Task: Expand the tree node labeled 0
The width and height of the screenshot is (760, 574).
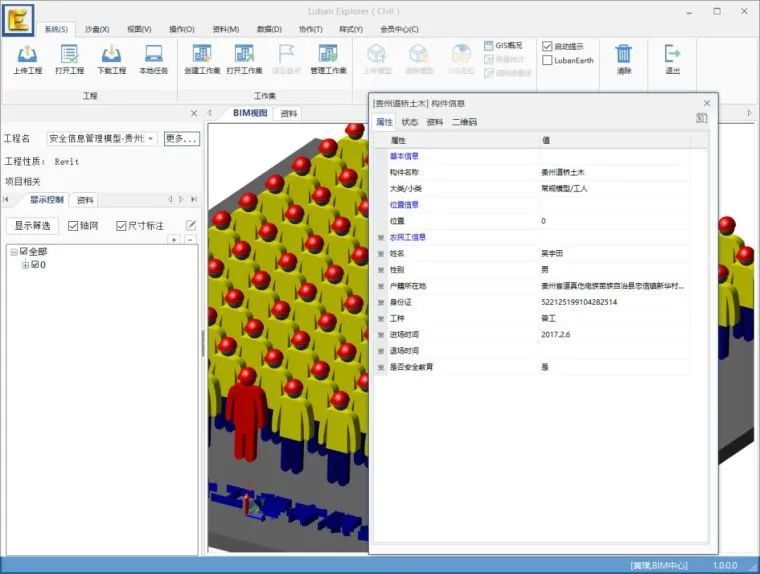Action: click(x=25, y=265)
